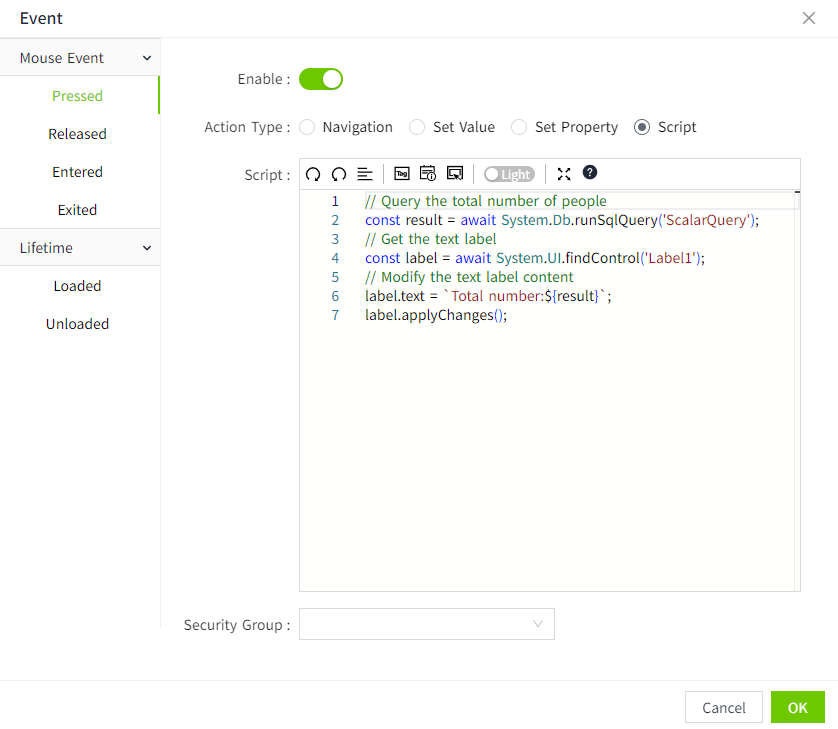Click the undo icon in script toolbar
838x729 pixels.
pyautogui.click(x=313, y=174)
